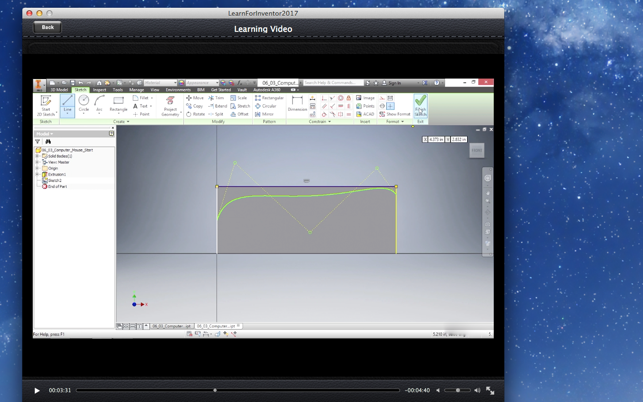The height and width of the screenshot is (402, 643).
Task: Select the Line sketch tool
Action: click(67, 105)
